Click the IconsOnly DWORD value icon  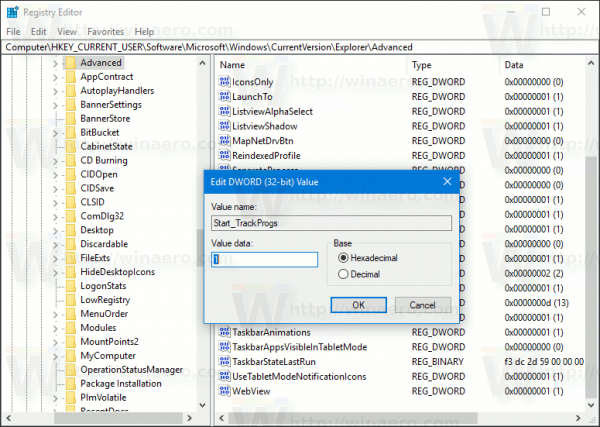224,81
